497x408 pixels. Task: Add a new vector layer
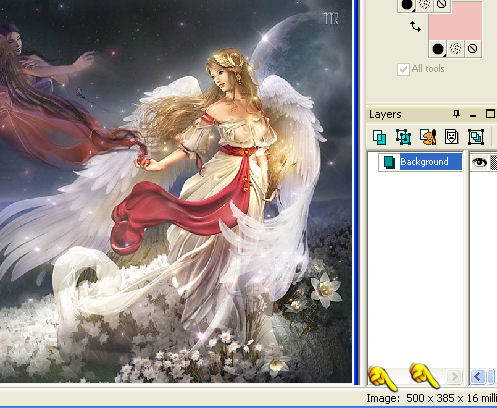[x=403, y=137]
